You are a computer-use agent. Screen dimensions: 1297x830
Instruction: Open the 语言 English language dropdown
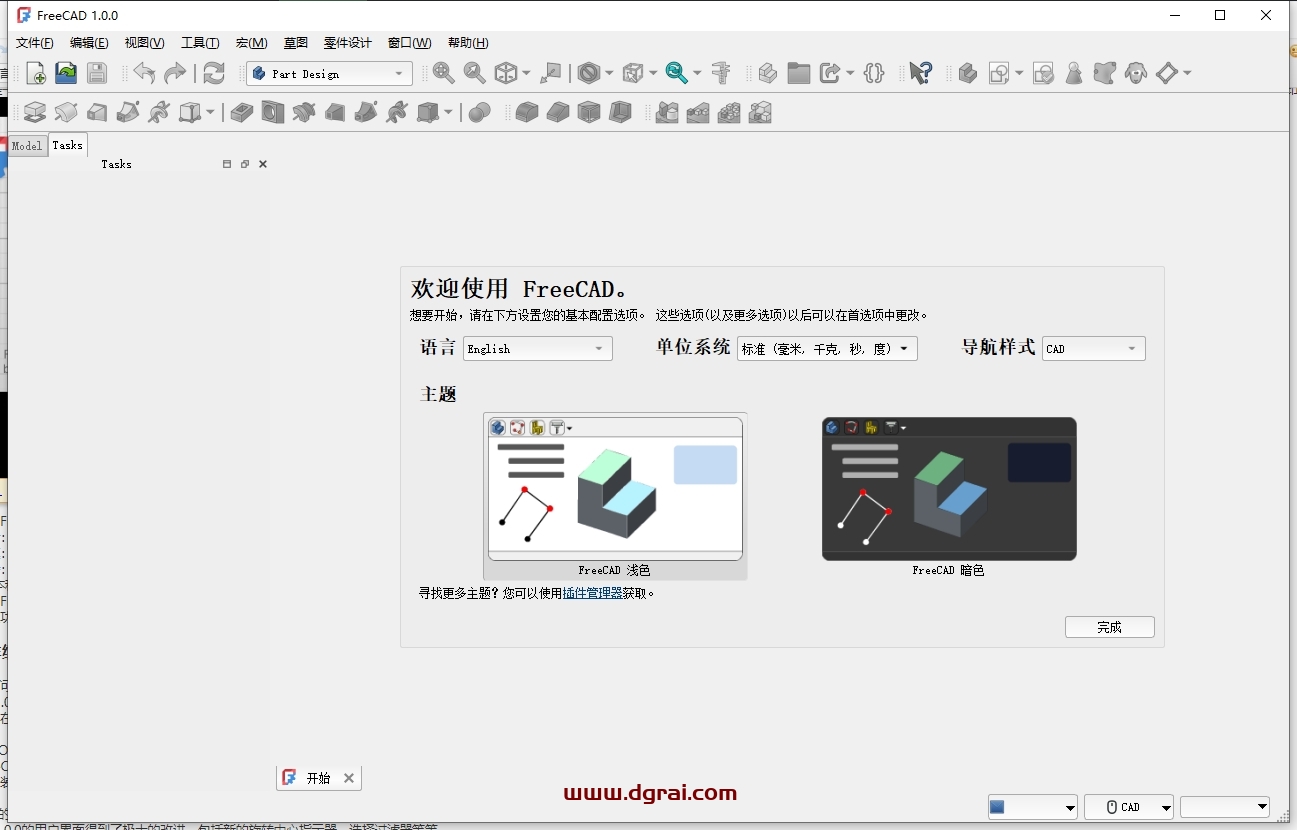tap(538, 348)
